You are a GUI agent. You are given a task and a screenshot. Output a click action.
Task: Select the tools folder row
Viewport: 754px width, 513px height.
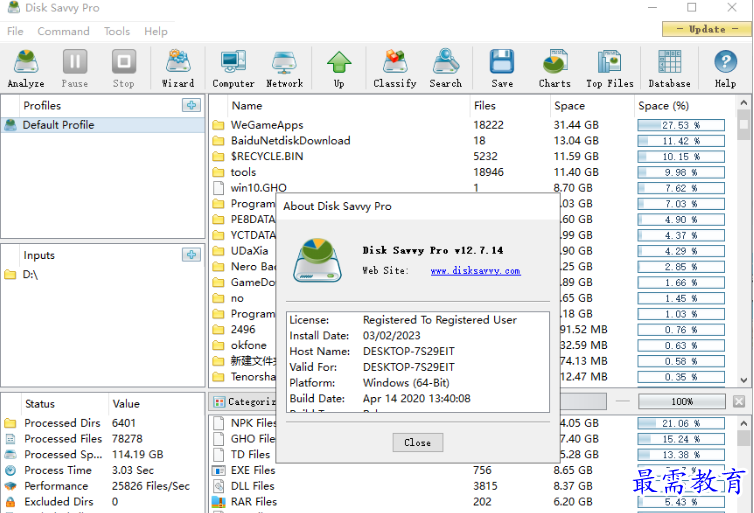(x=471, y=172)
